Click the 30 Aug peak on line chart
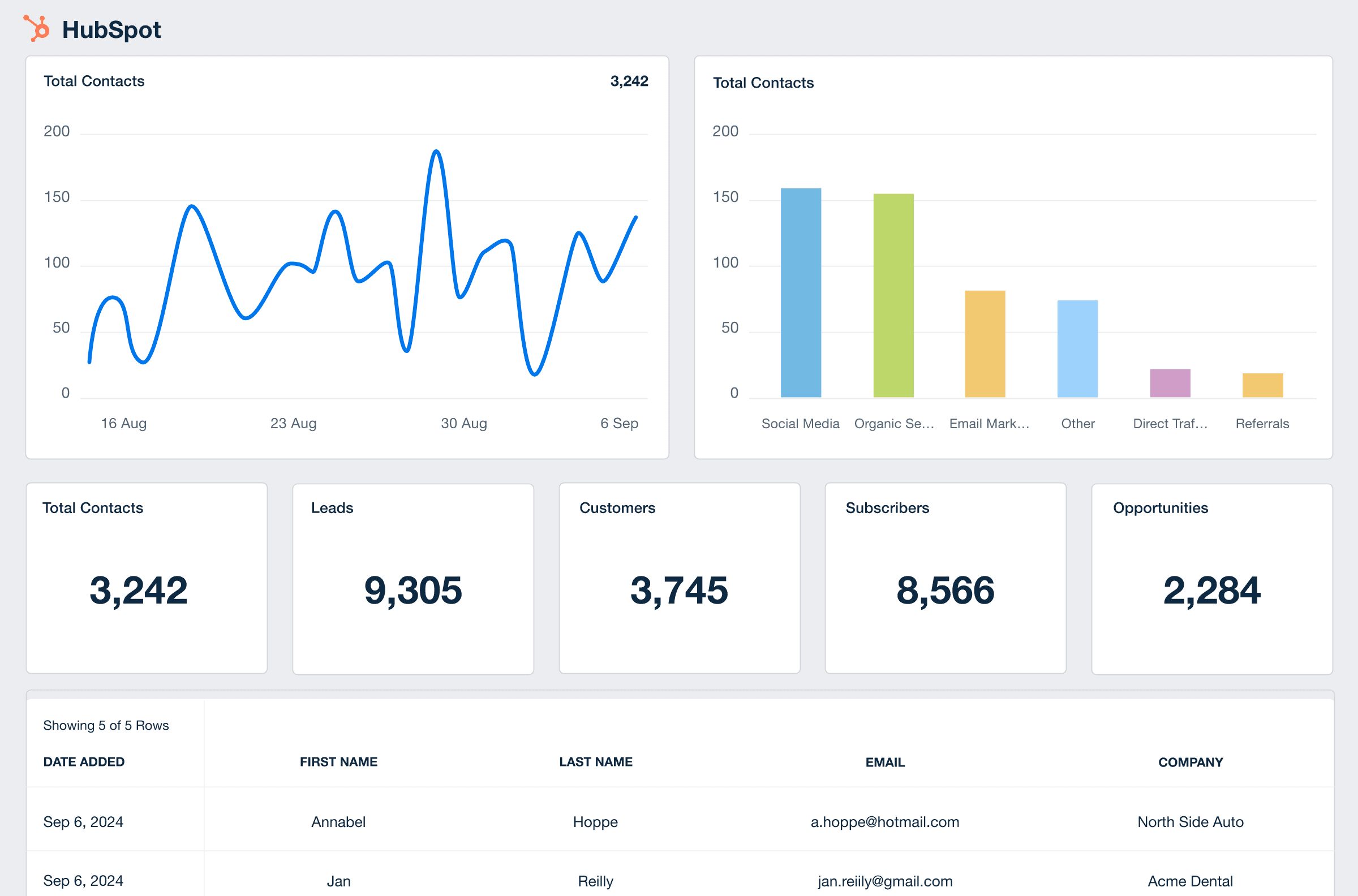The width and height of the screenshot is (1358, 896). click(x=436, y=152)
